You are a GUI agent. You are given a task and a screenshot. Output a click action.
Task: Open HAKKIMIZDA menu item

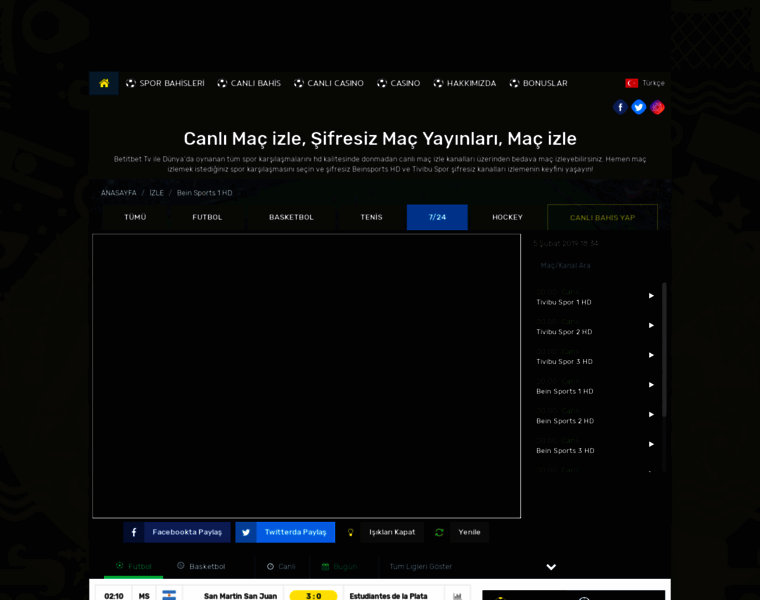point(465,83)
